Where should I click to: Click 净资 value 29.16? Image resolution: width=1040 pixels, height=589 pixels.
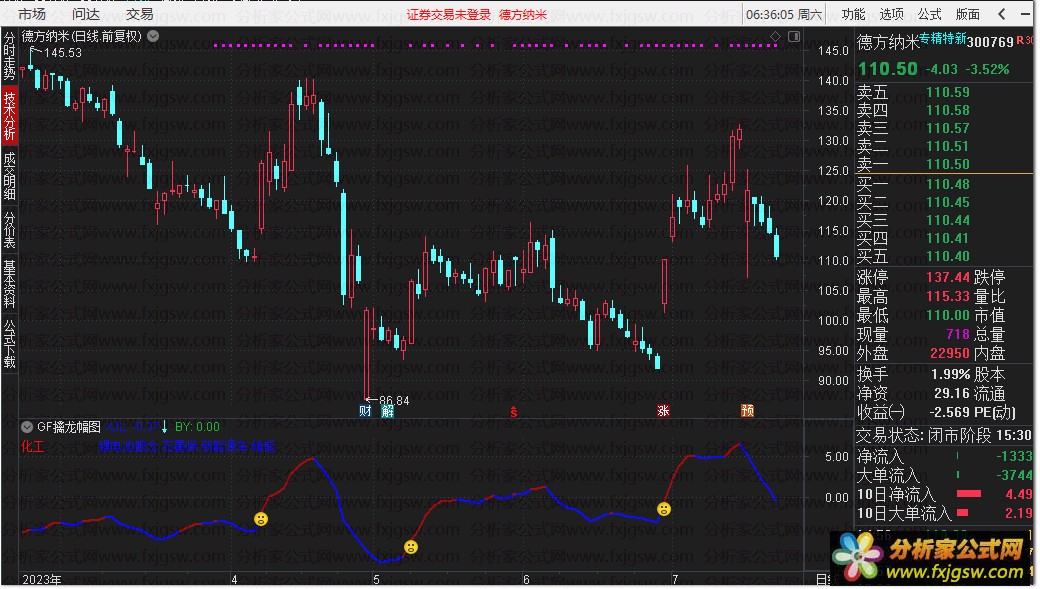tap(952, 393)
